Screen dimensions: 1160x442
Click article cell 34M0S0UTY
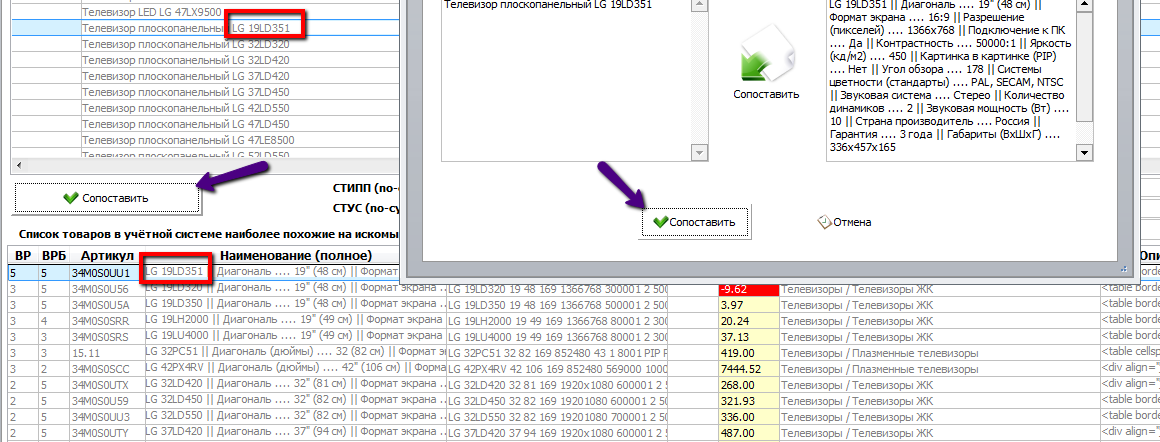pyautogui.click(x=107, y=433)
